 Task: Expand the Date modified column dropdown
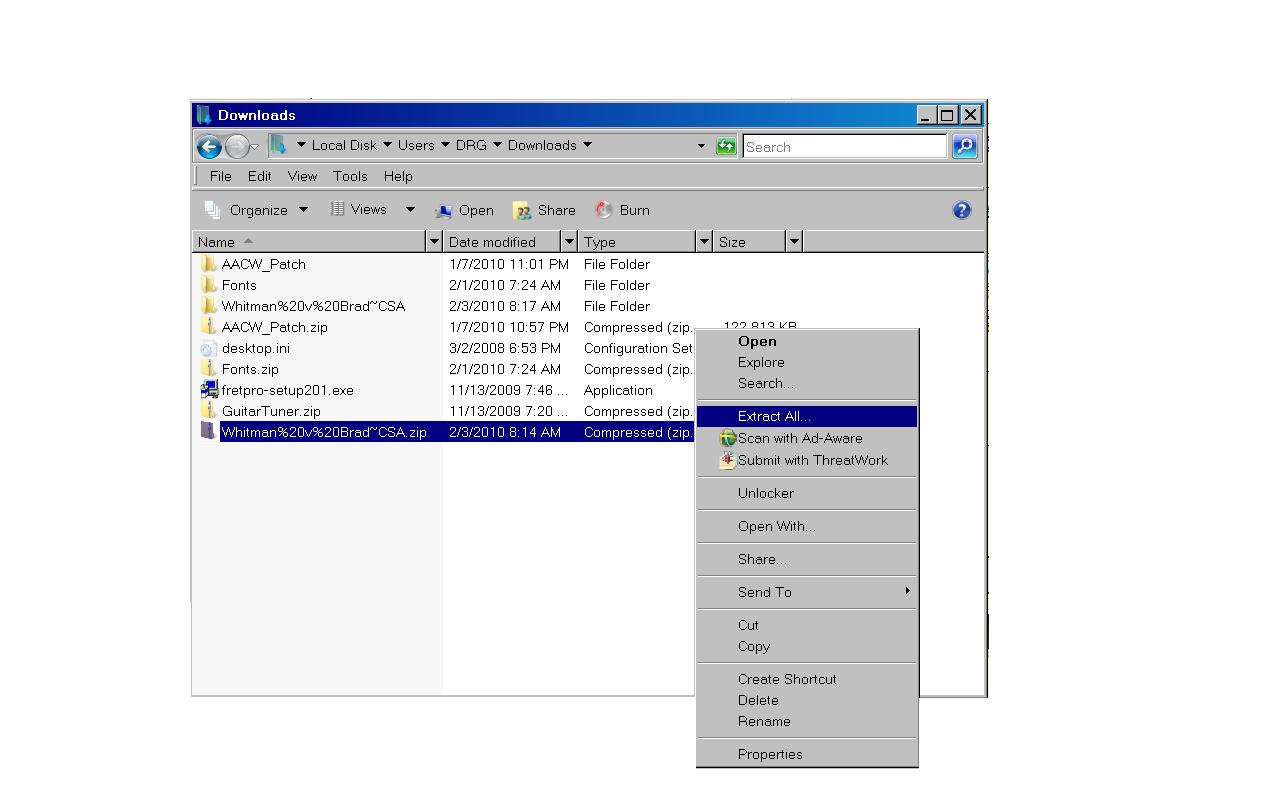tap(570, 242)
